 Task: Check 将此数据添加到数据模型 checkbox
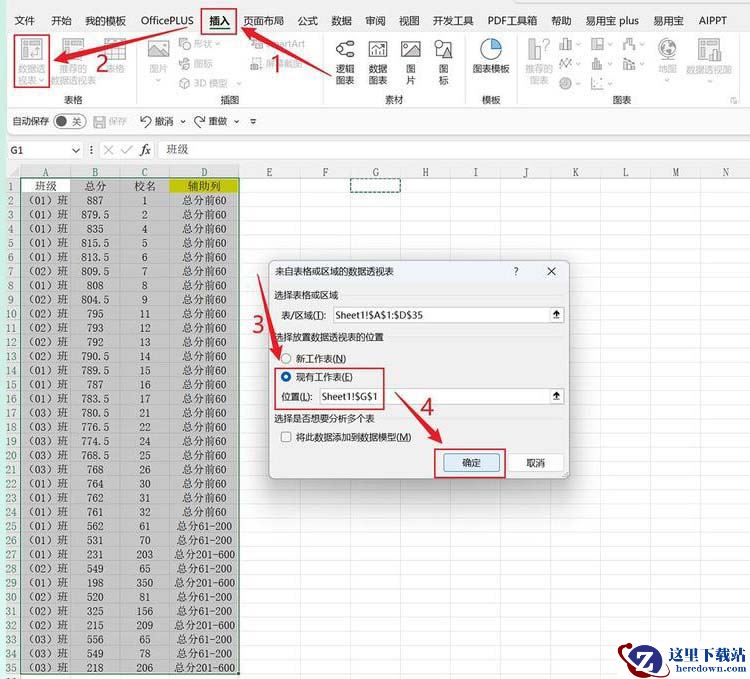(286, 437)
